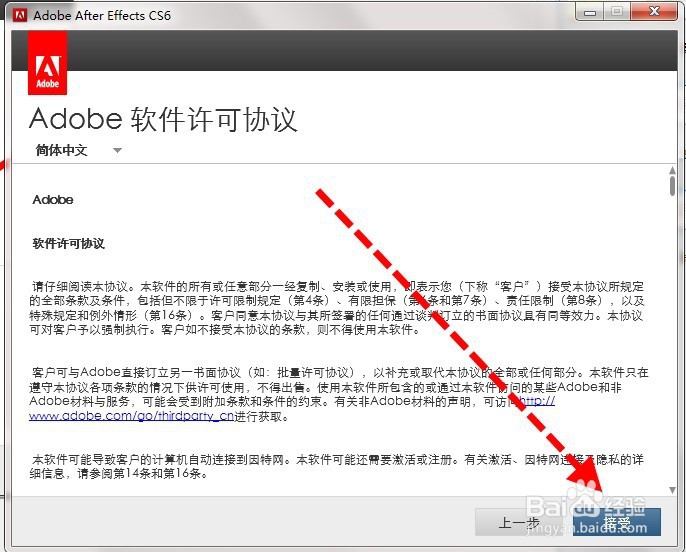This screenshot has height=552, width=686.
Task: Click the paragraph starting 客户可与Adobe直接订立
Action: (x=339, y=394)
